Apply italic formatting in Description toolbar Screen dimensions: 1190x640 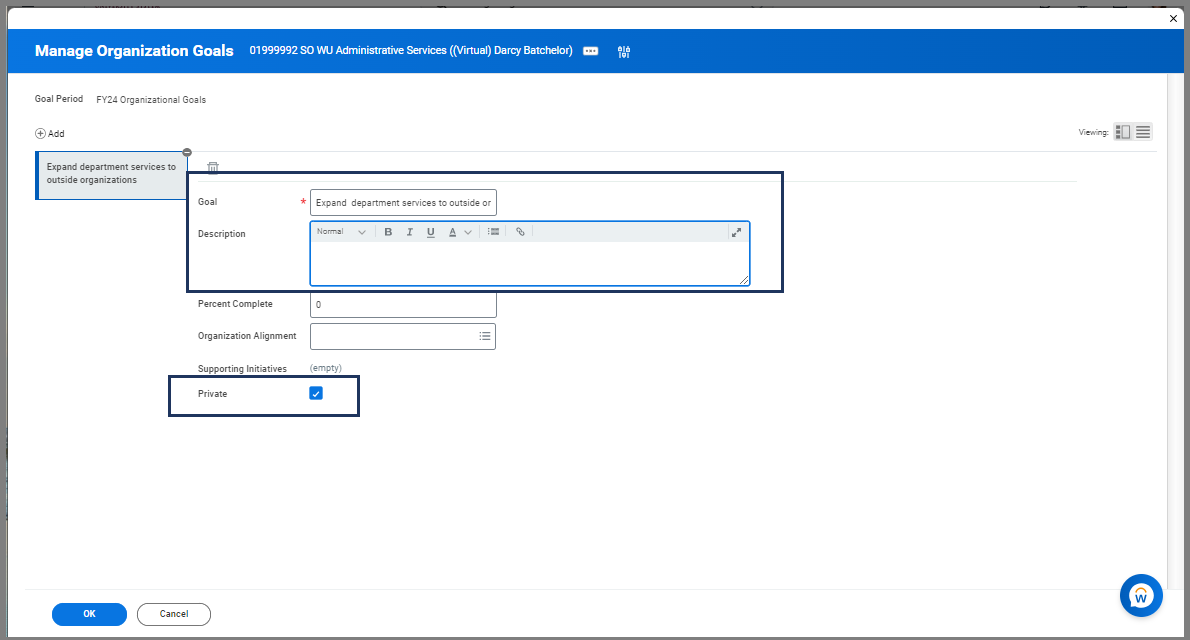[x=409, y=232]
